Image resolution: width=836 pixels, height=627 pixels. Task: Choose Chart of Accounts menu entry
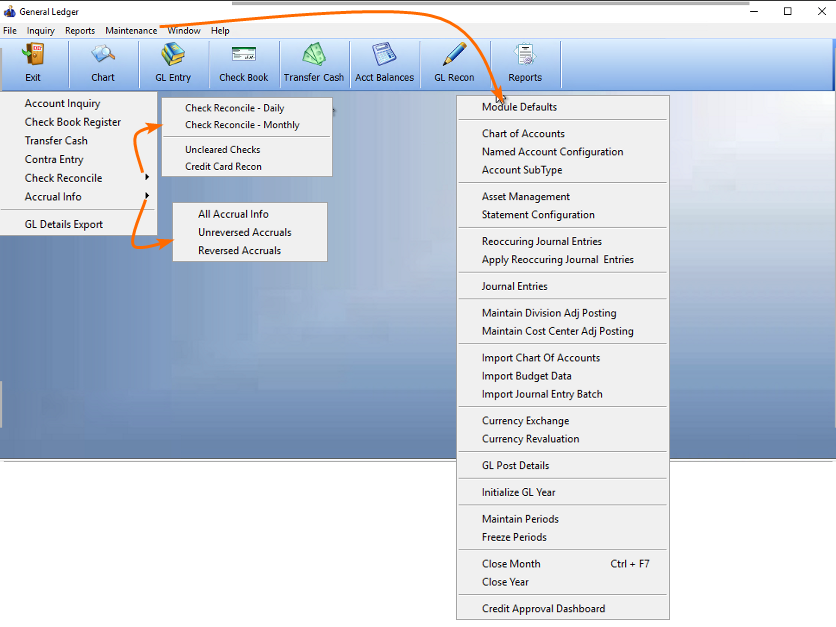523,134
